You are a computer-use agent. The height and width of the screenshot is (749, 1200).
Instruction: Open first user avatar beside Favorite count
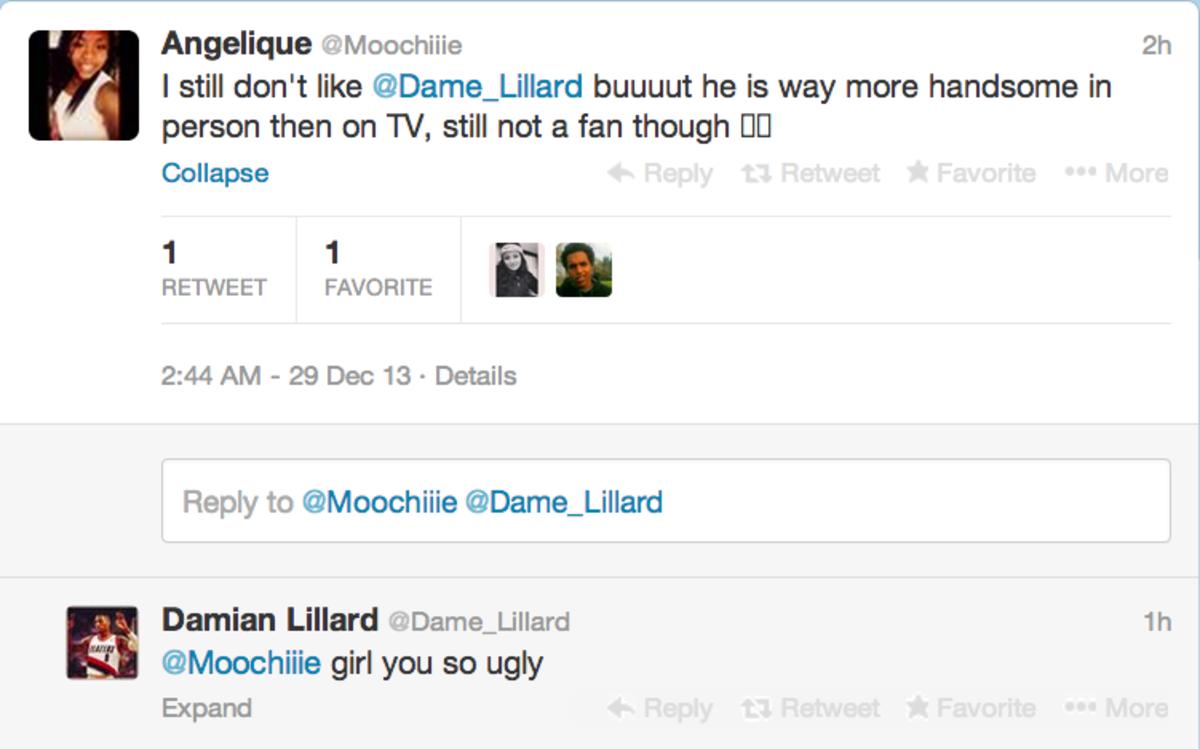tap(517, 270)
